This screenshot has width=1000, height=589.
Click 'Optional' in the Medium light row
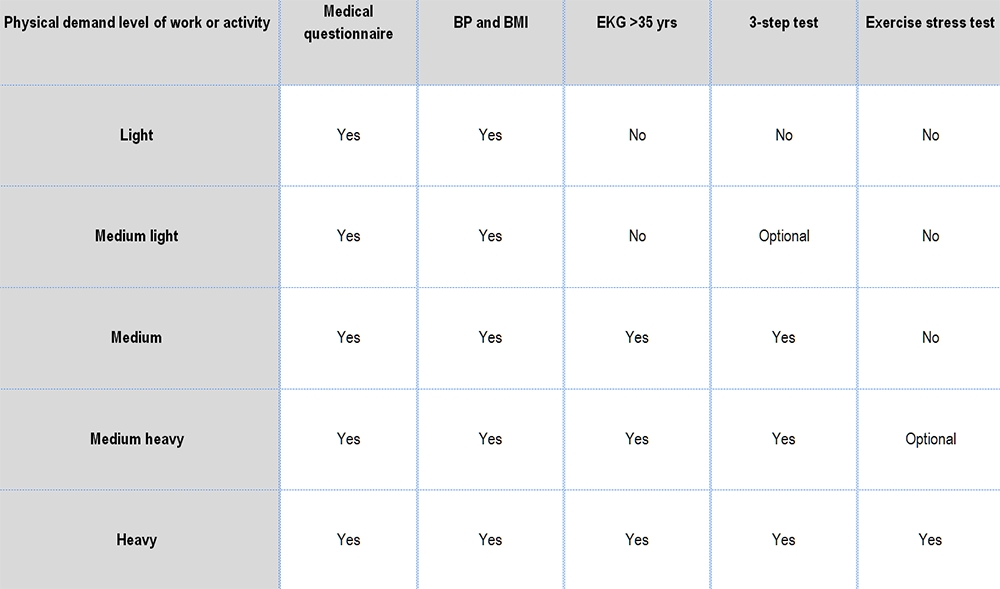tap(784, 236)
